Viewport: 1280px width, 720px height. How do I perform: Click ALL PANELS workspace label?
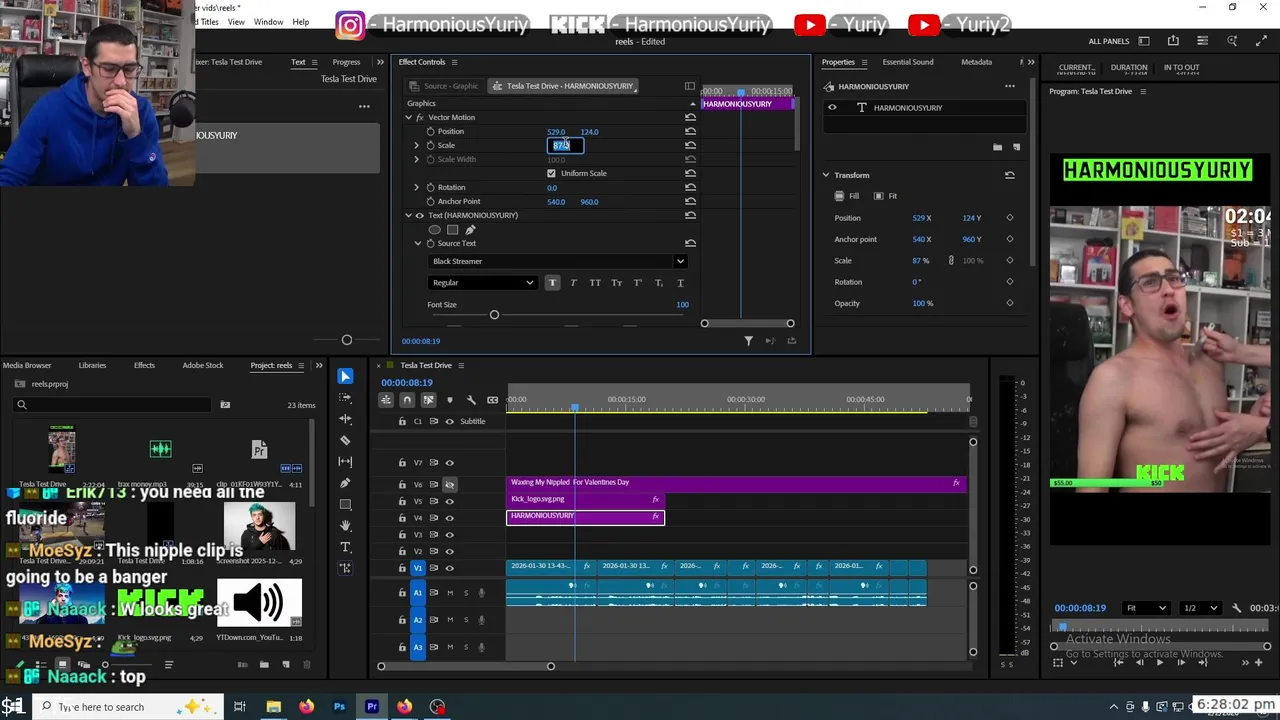1109,41
